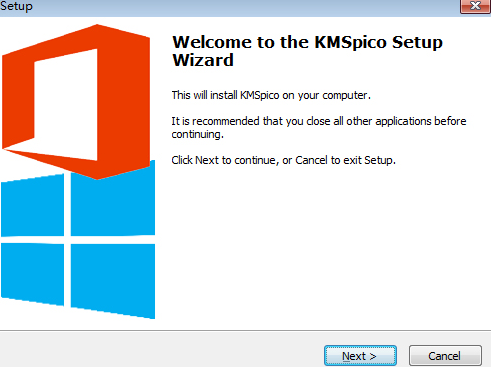Screen dimensions: 491x367
Task: Click the white cross gap of Windows logo
Action: [x=67, y=240]
